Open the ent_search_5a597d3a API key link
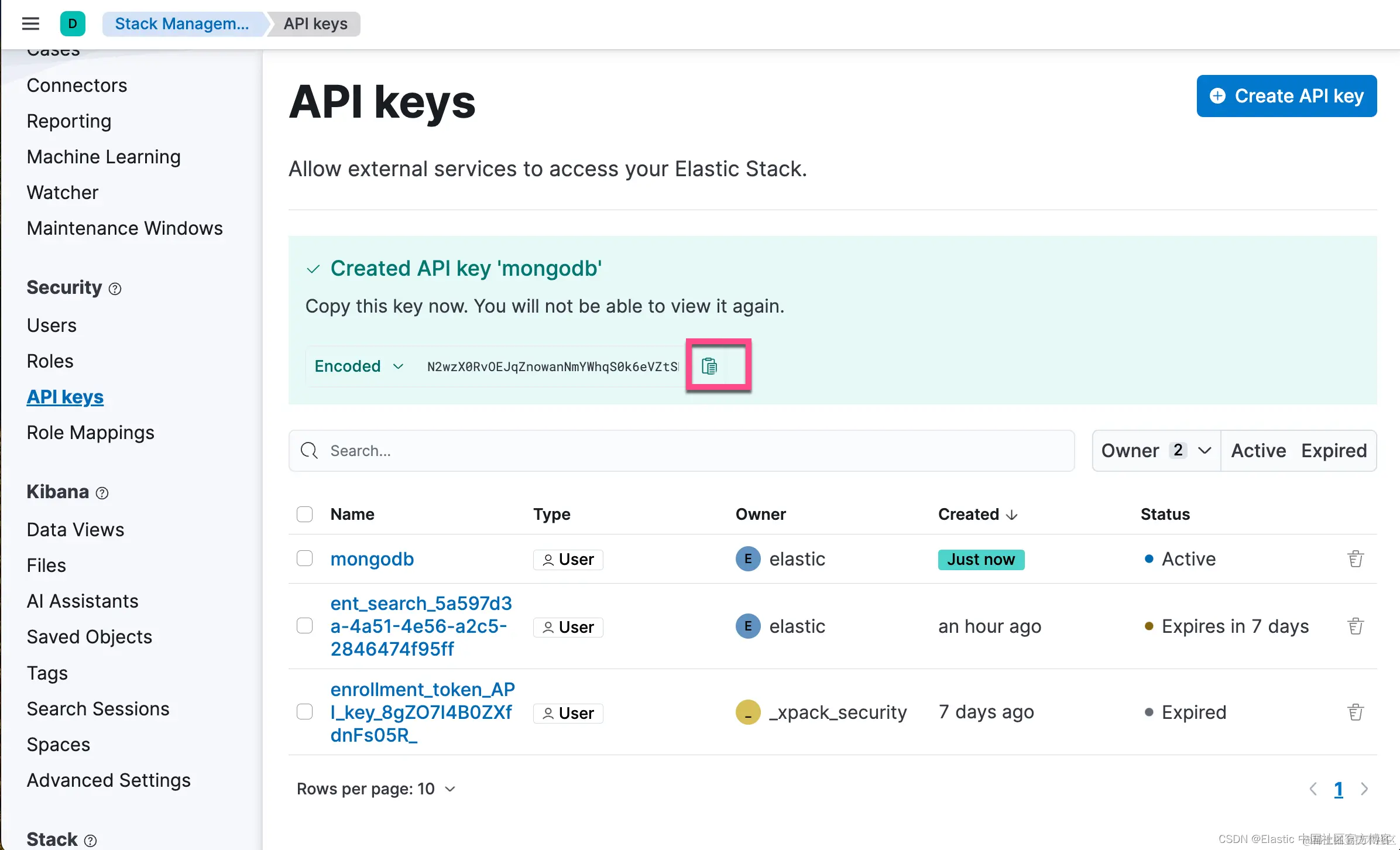The width and height of the screenshot is (1400, 850). (x=421, y=626)
